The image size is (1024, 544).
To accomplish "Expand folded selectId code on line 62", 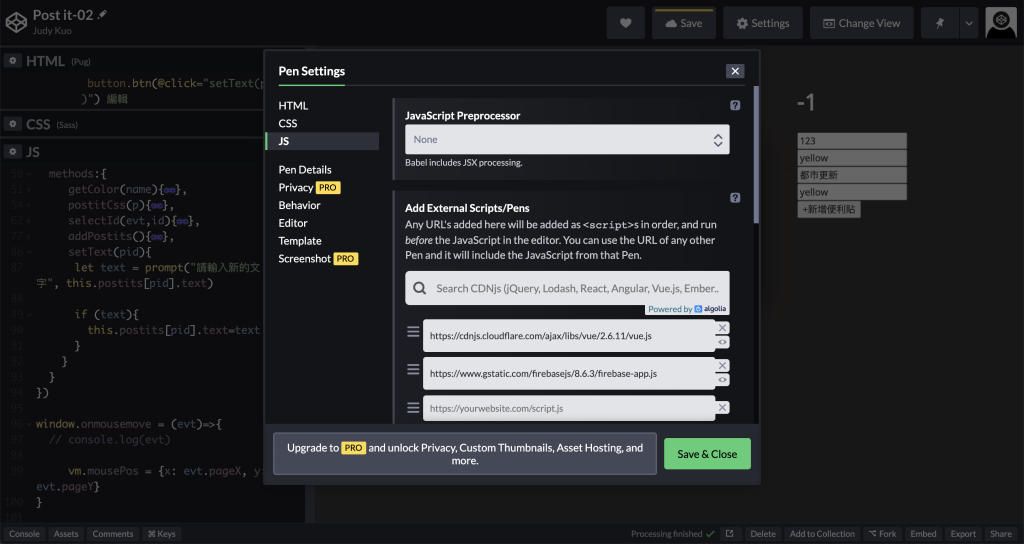I will click(x=182, y=221).
